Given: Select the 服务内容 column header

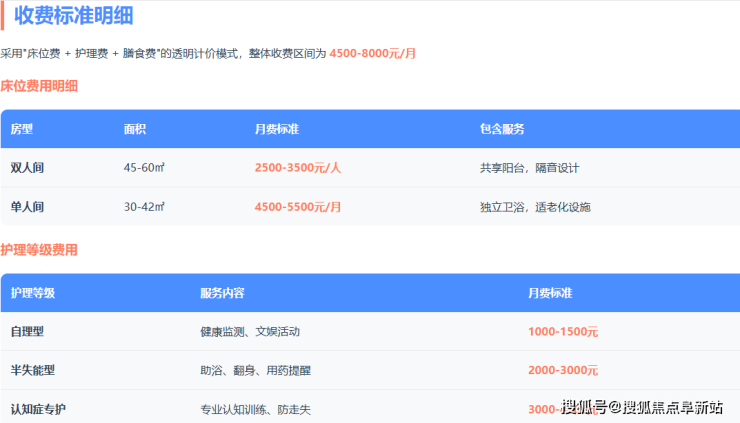Looking at the screenshot, I should tap(222, 293).
